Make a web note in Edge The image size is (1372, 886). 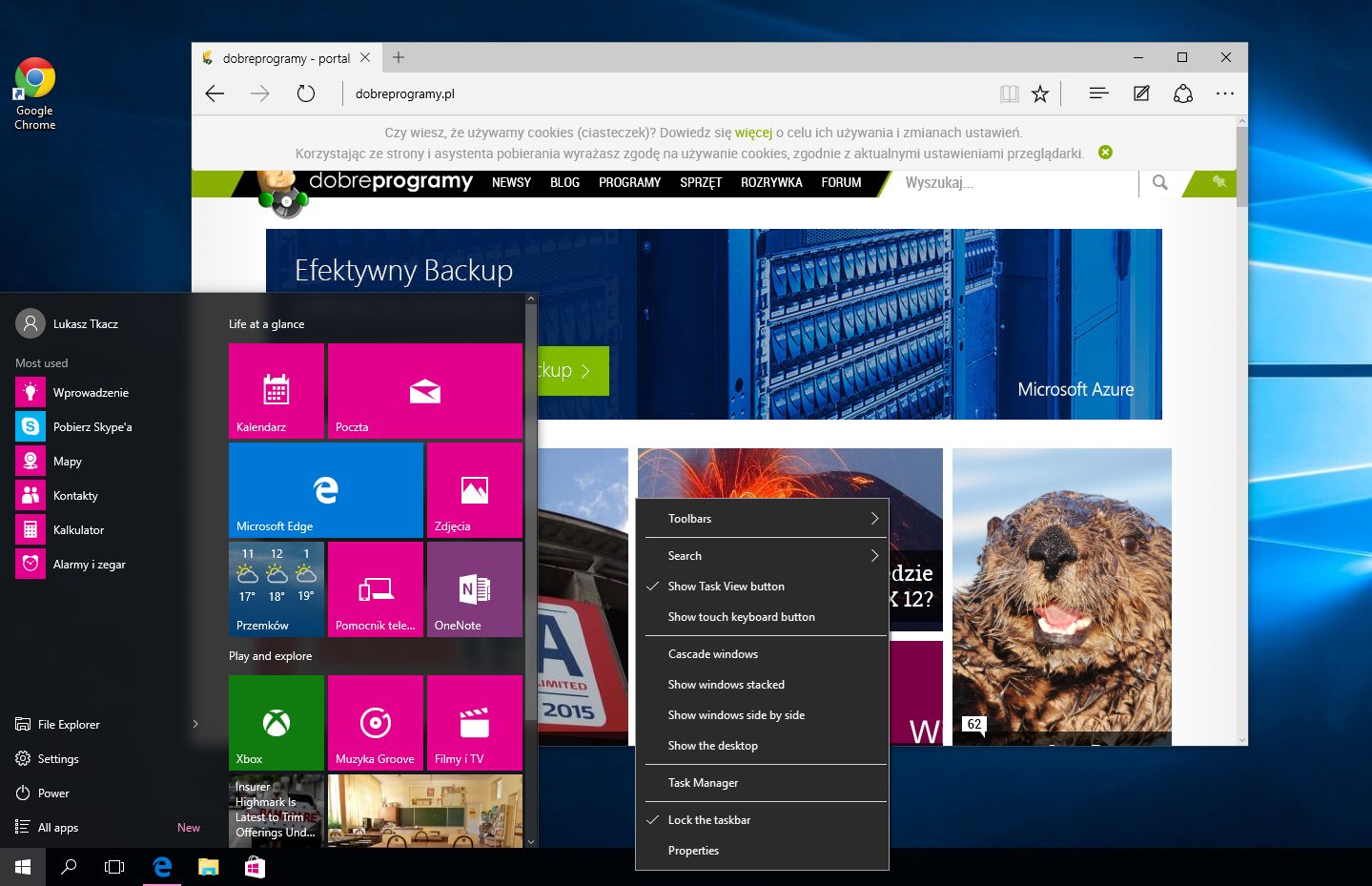point(1141,93)
